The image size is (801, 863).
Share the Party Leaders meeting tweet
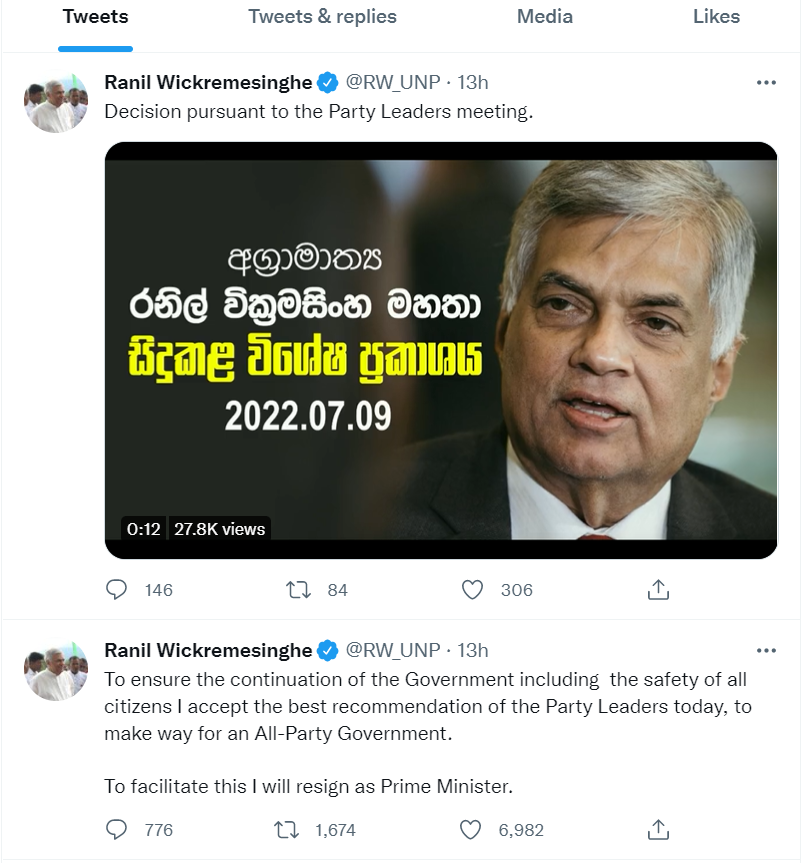point(658,590)
